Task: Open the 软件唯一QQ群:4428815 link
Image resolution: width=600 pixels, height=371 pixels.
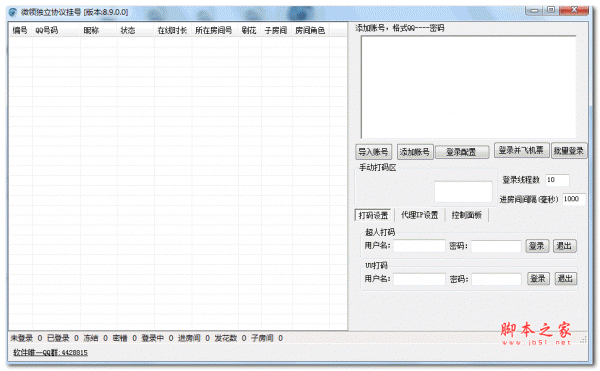Action: [x=50, y=352]
